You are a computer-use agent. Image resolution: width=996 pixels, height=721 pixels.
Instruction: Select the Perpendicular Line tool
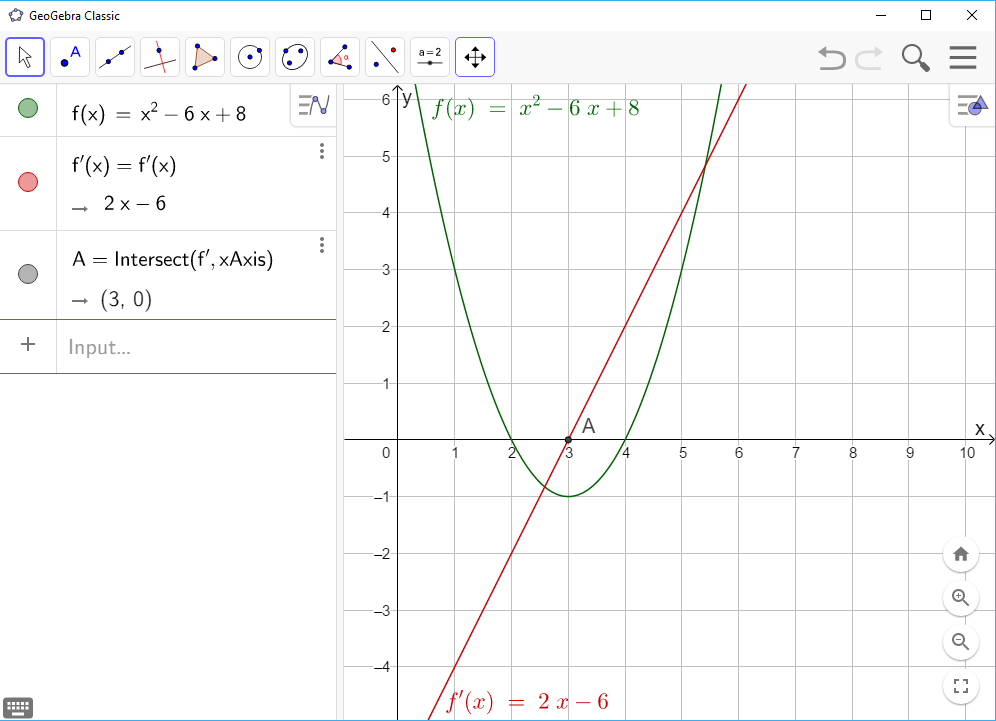(160, 57)
